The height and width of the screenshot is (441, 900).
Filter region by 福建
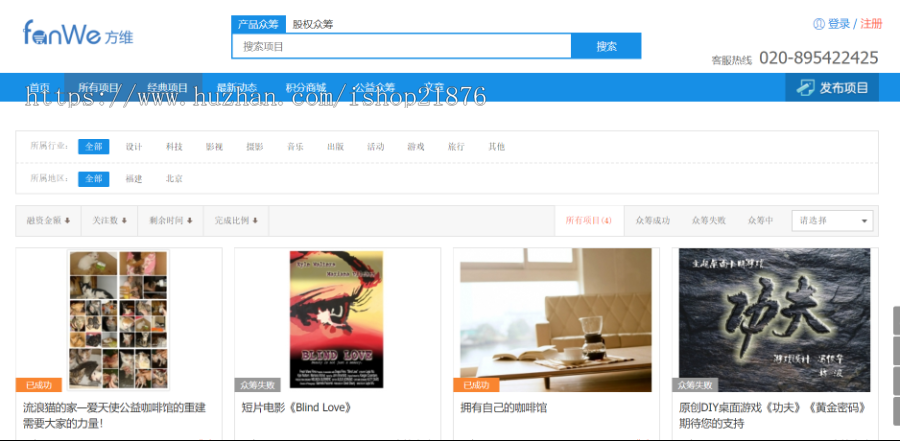(x=134, y=179)
